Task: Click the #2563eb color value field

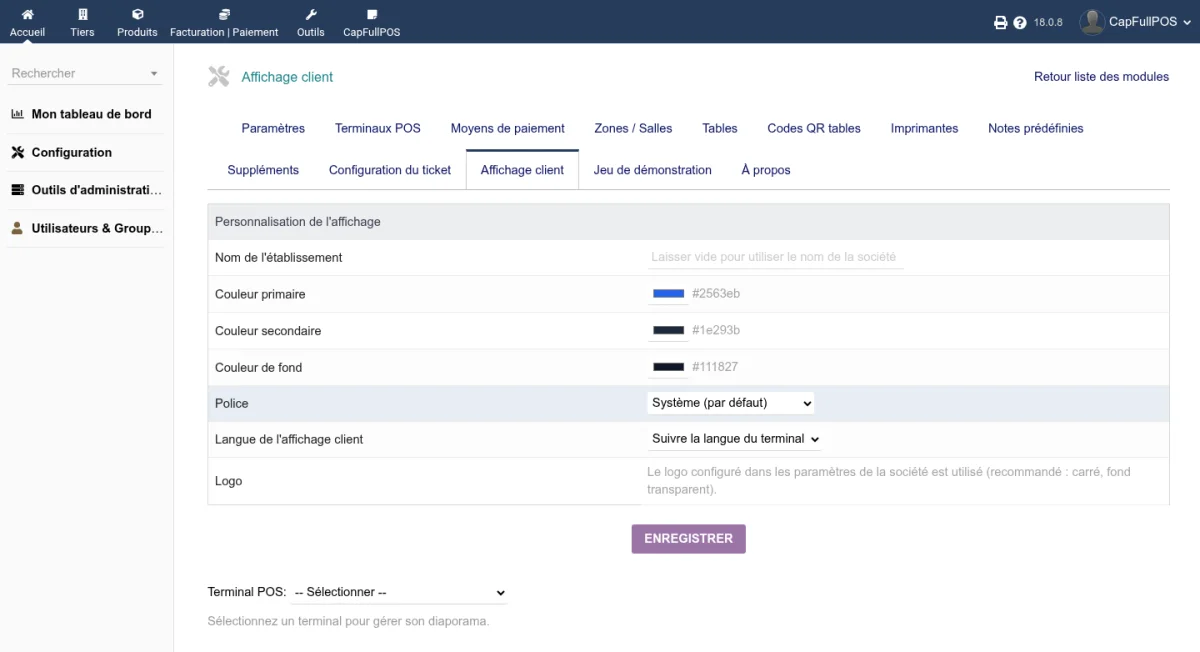Action: tap(716, 294)
